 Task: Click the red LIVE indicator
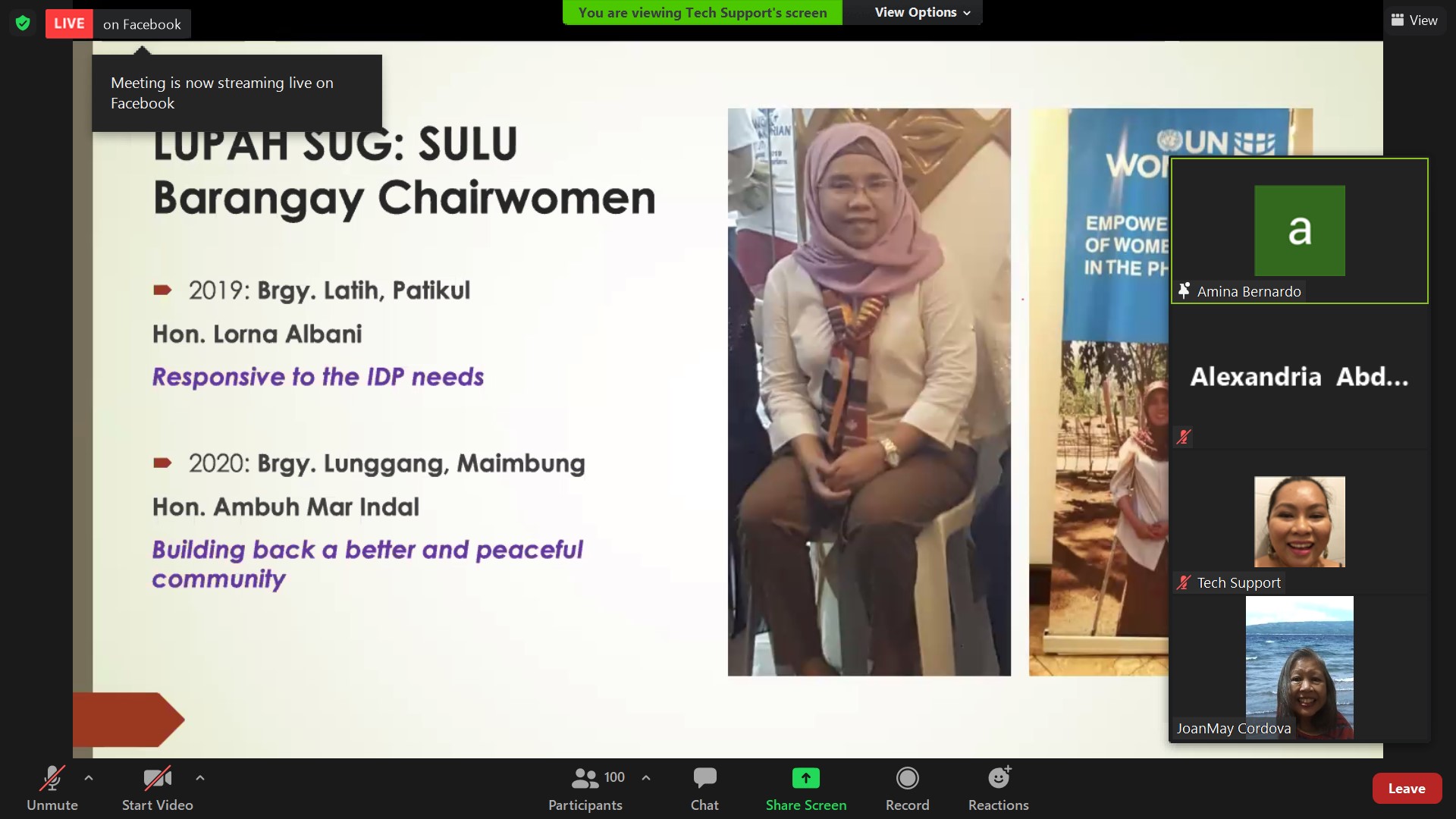(x=69, y=24)
